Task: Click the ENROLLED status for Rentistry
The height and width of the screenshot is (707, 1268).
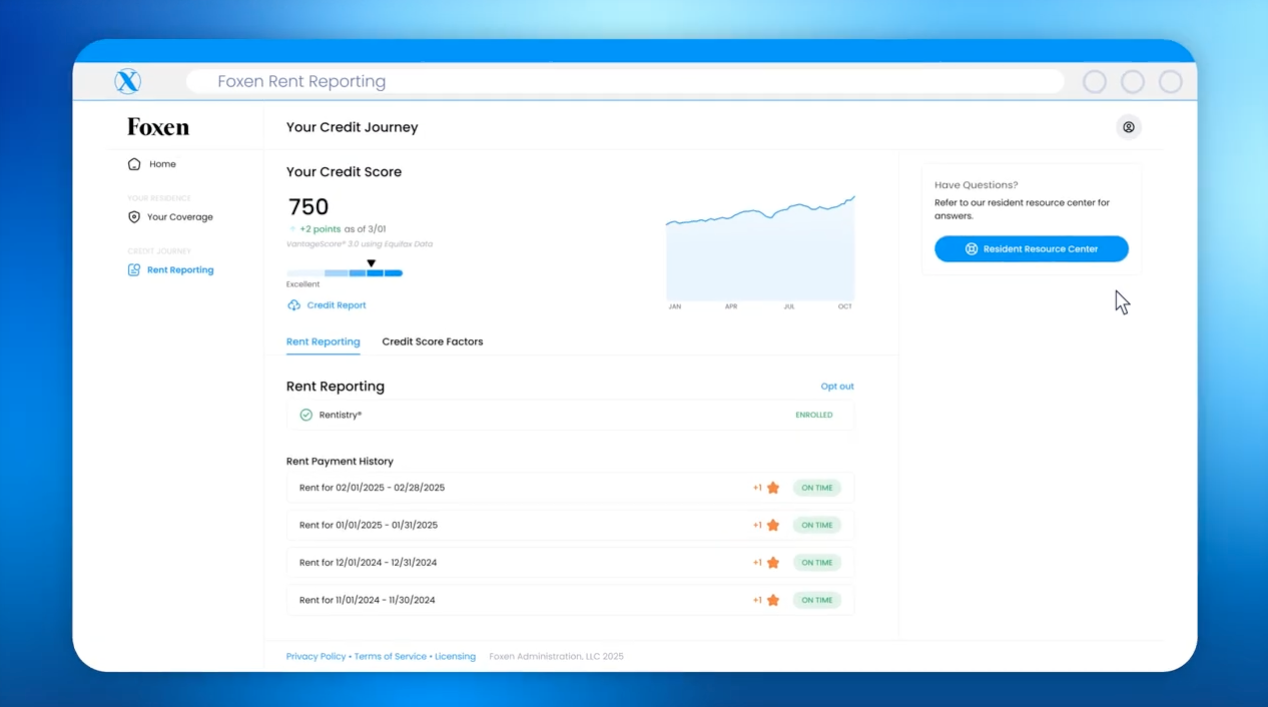Action: pos(814,415)
